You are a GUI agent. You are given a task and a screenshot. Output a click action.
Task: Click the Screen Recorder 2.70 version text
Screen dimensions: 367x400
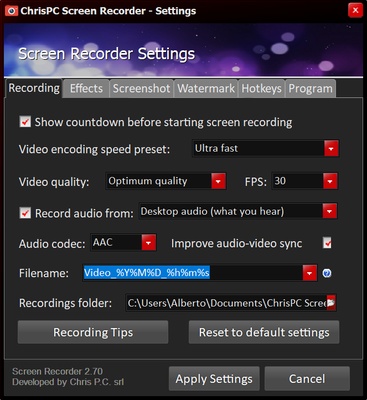click(57, 371)
